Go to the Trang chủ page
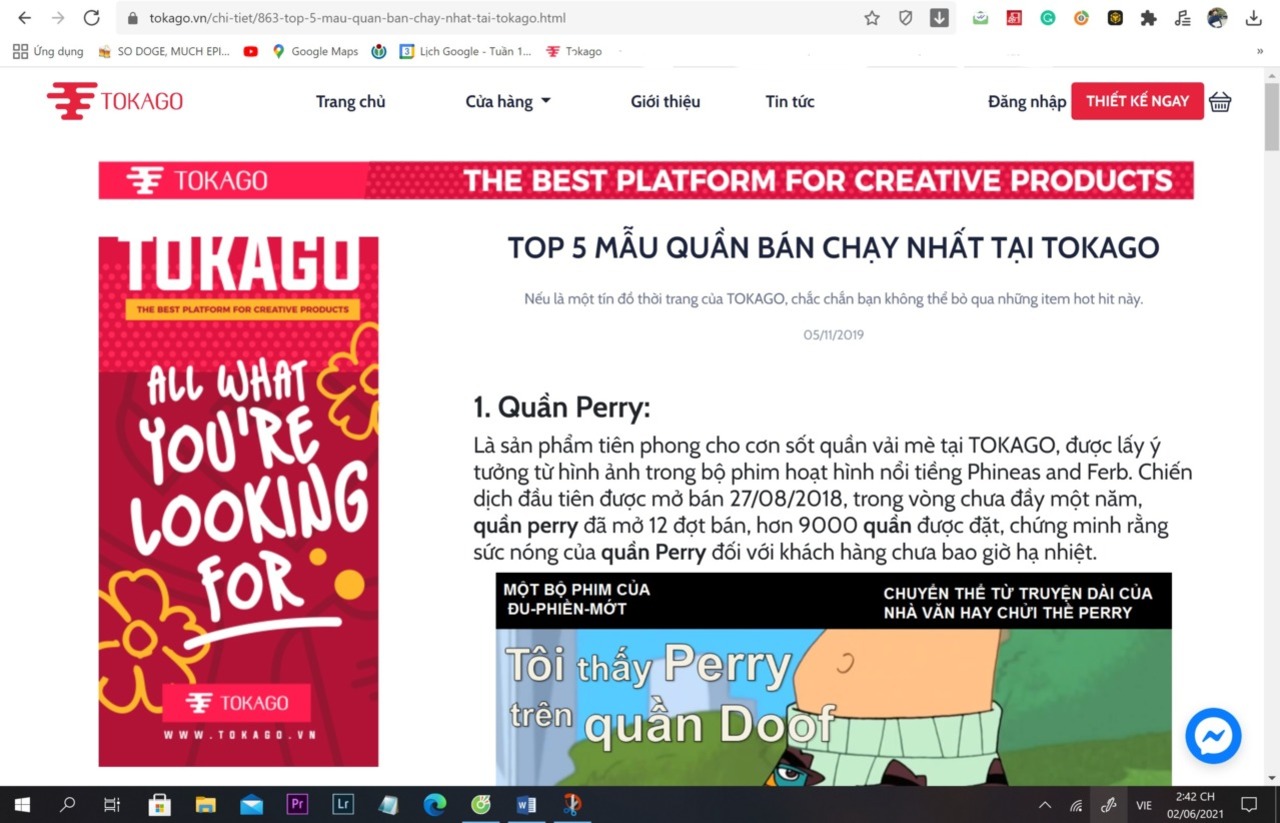This screenshot has width=1280, height=823. 350,101
